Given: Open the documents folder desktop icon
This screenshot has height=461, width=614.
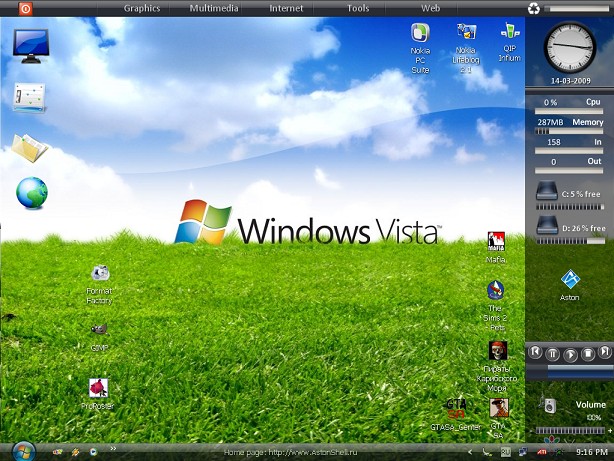Looking at the screenshot, I should (30, 147).
